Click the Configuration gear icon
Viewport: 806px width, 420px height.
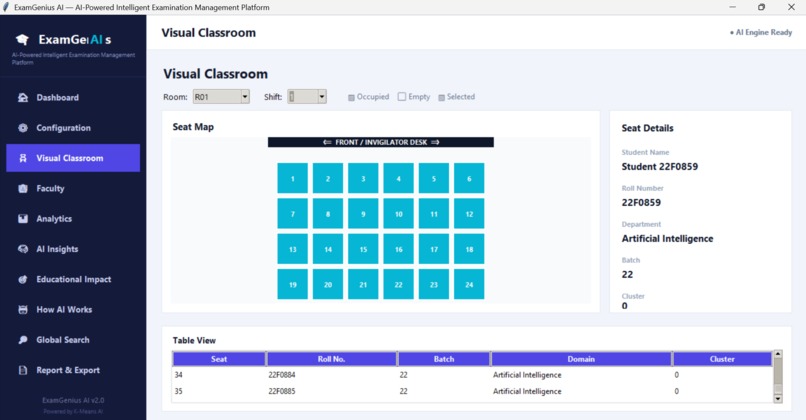pos(23,128)
